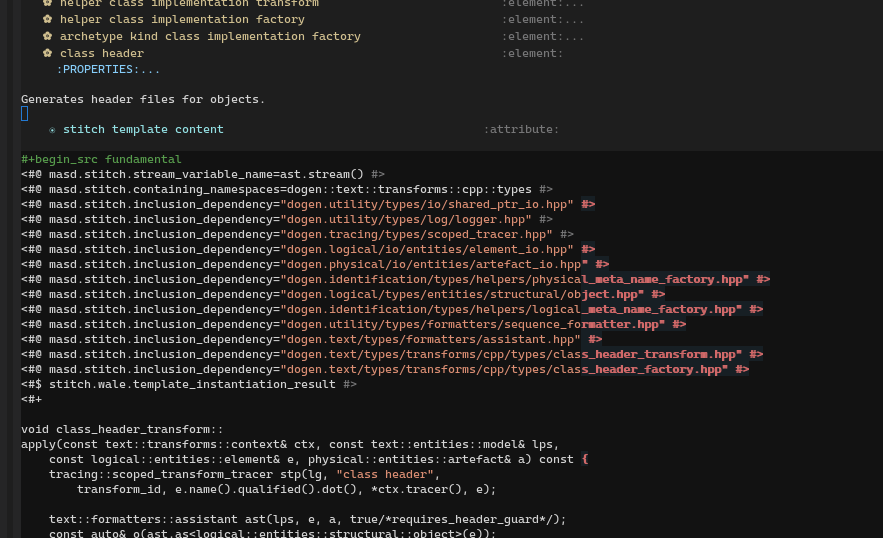Click the 'sequence_formatter.hpp' include path
883x538 pixels.
472,324
